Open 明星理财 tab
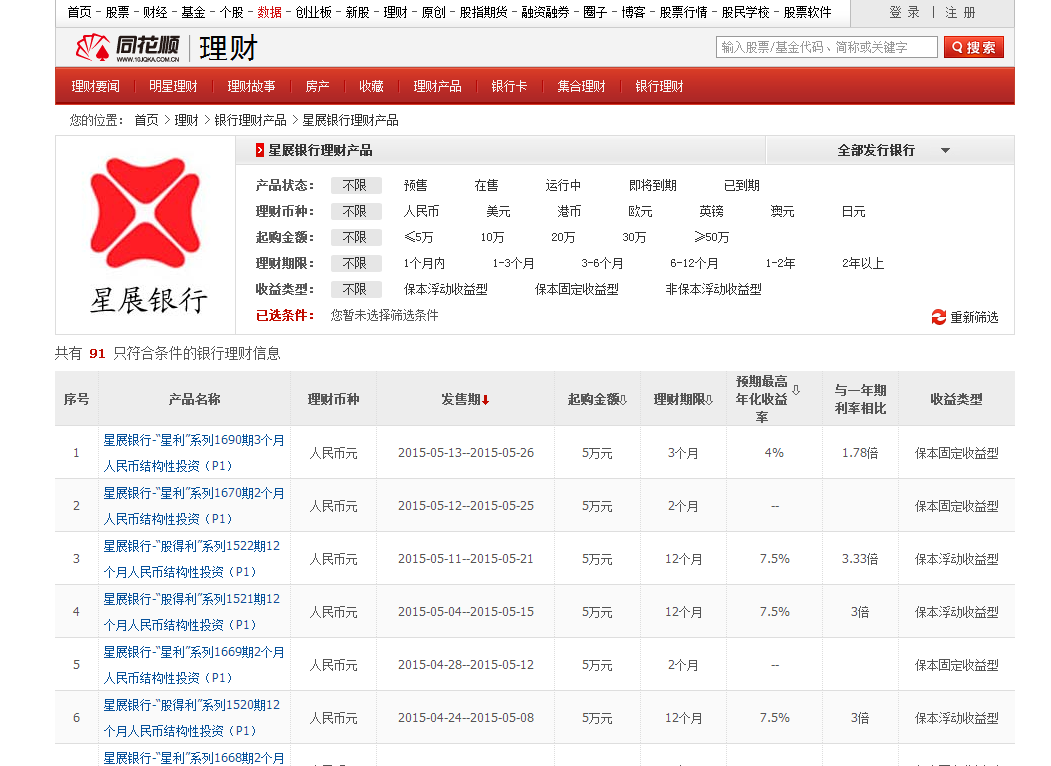This screenshot has width=1051, height=766. pyautogui.click(x=173, y=86)
